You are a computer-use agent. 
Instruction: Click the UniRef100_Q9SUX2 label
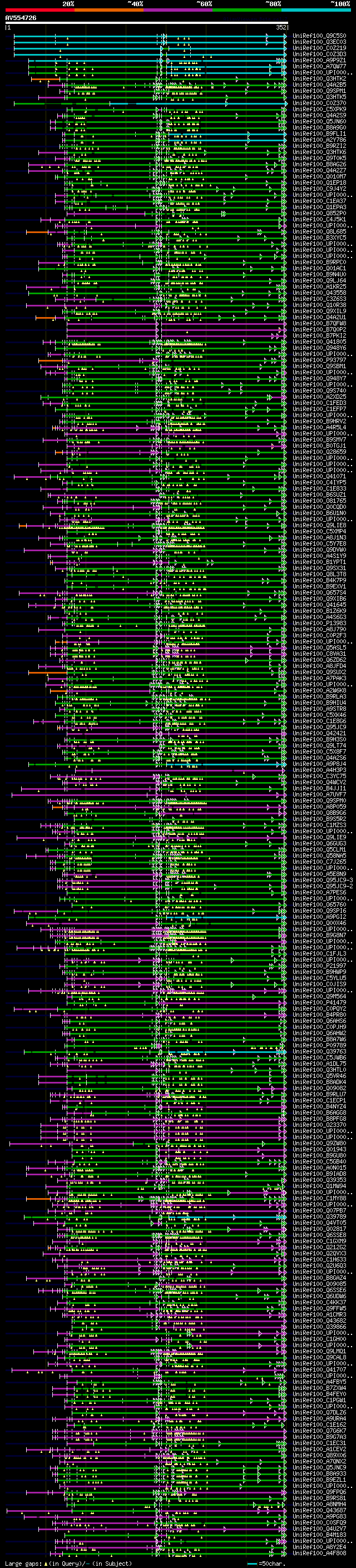click(319, 672)
